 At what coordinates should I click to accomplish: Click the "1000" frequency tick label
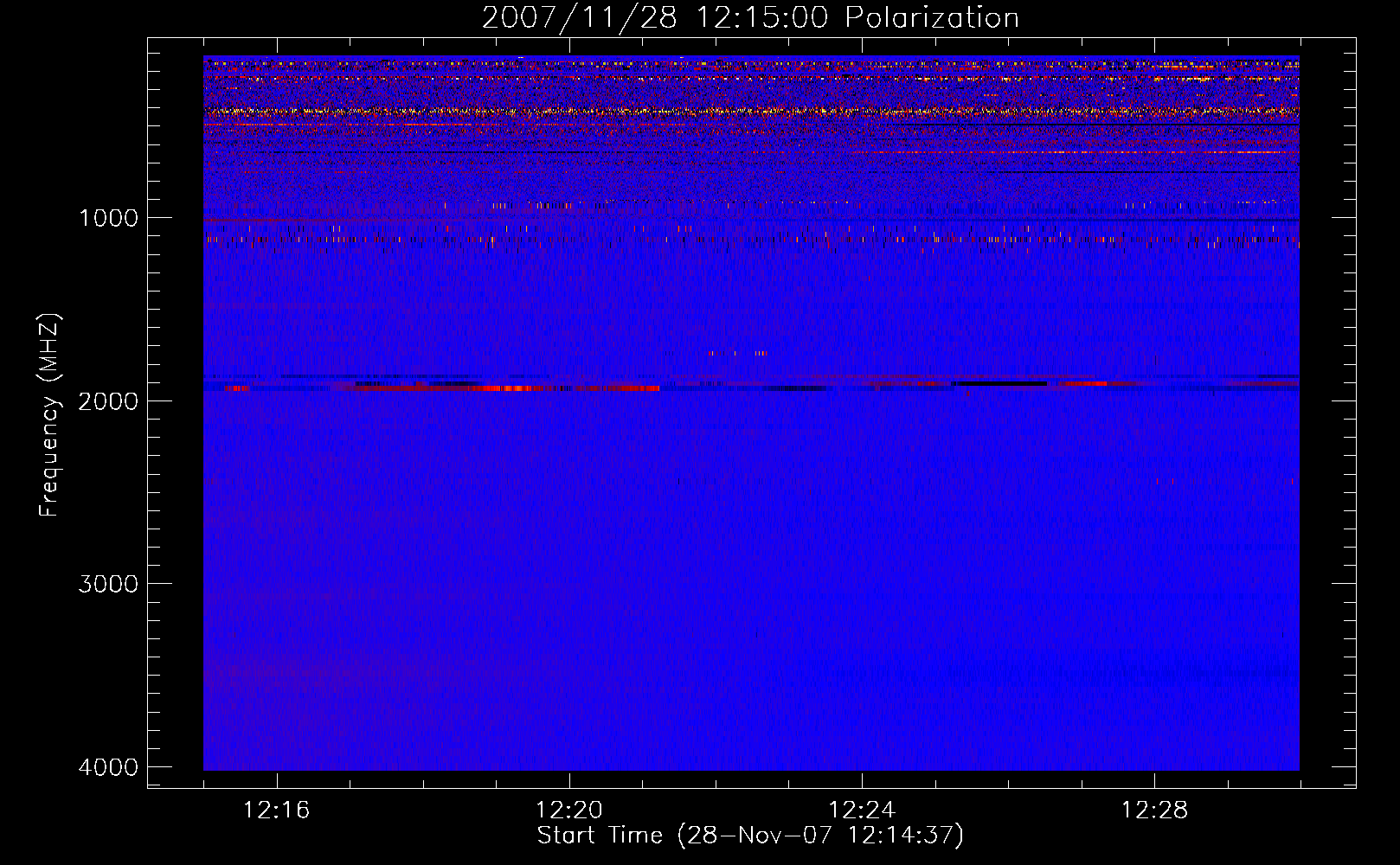[108, 218]
